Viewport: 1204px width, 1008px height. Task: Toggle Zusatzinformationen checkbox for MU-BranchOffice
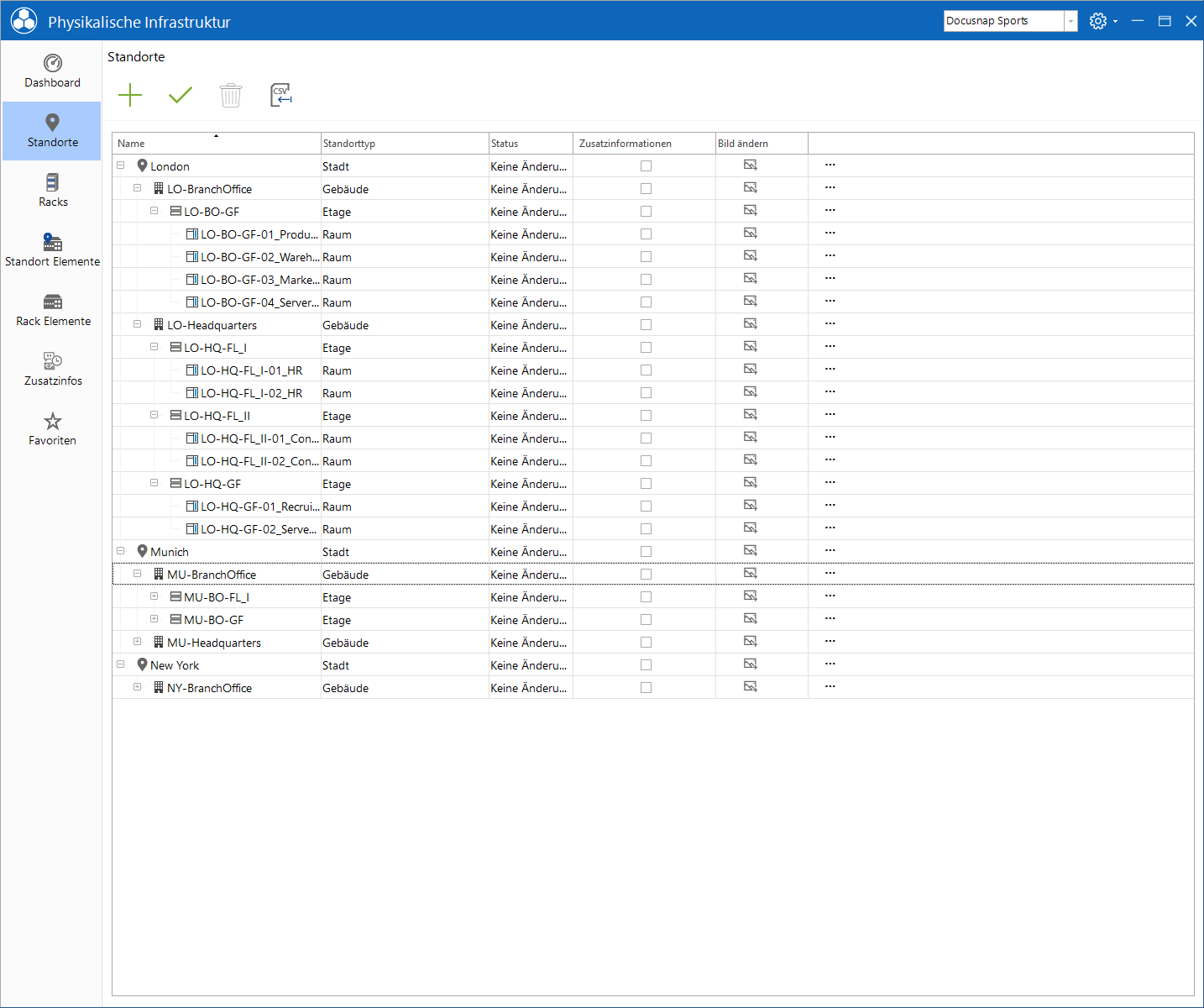[x=646, y=574]
